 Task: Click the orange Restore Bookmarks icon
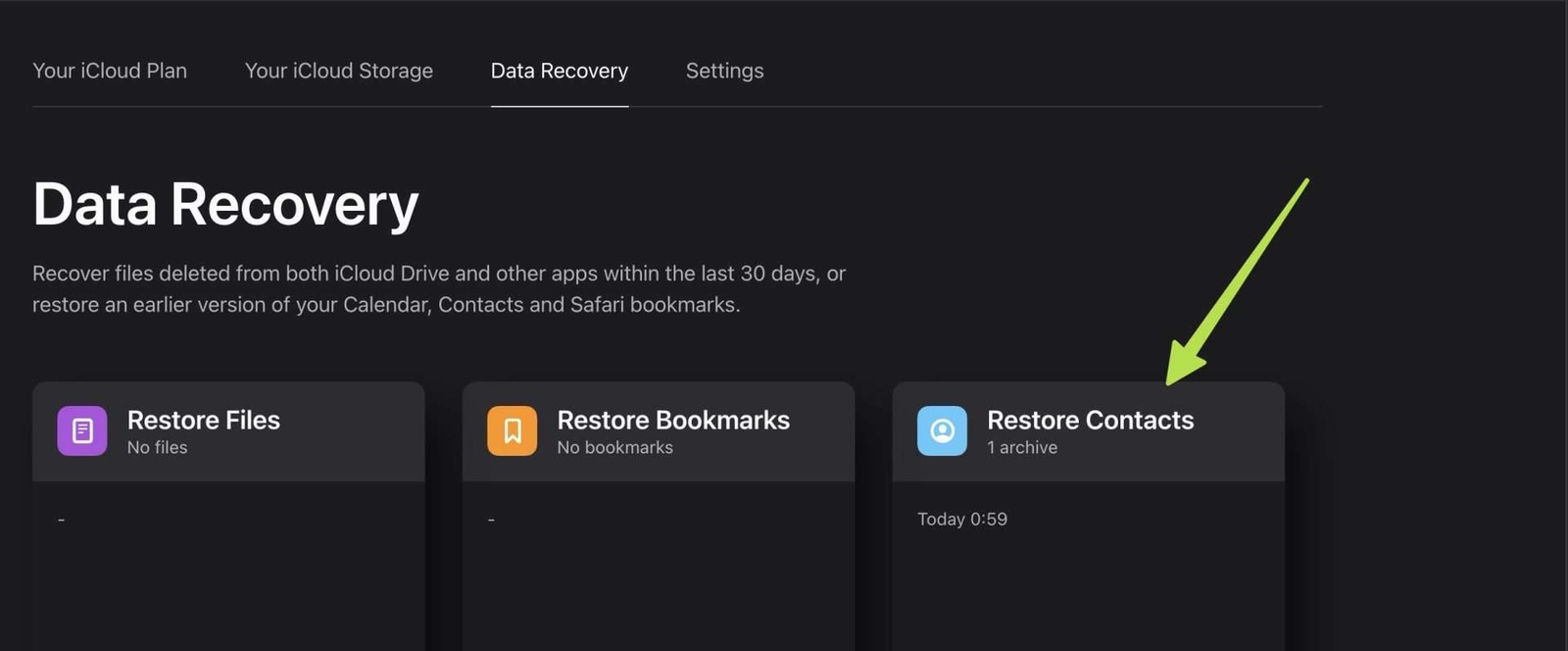pyautogui.click(x=513, y=431)
